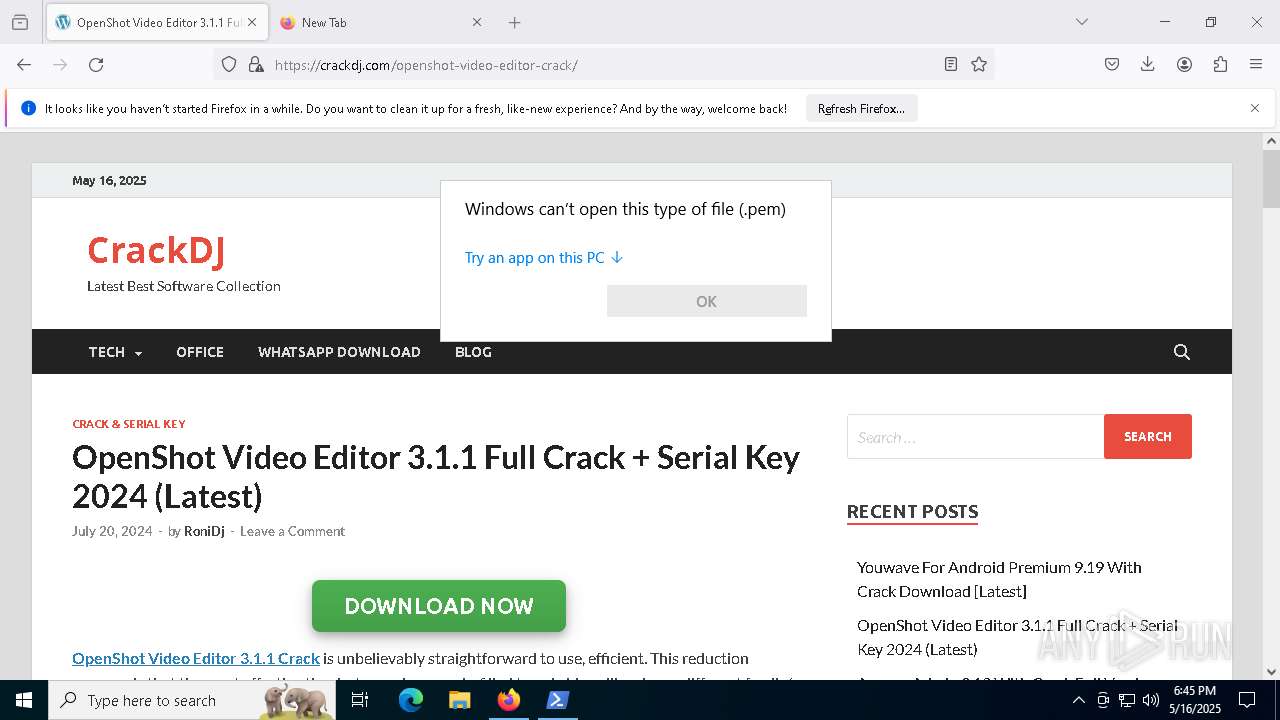Toggle reader view for page

coord(951,64)
